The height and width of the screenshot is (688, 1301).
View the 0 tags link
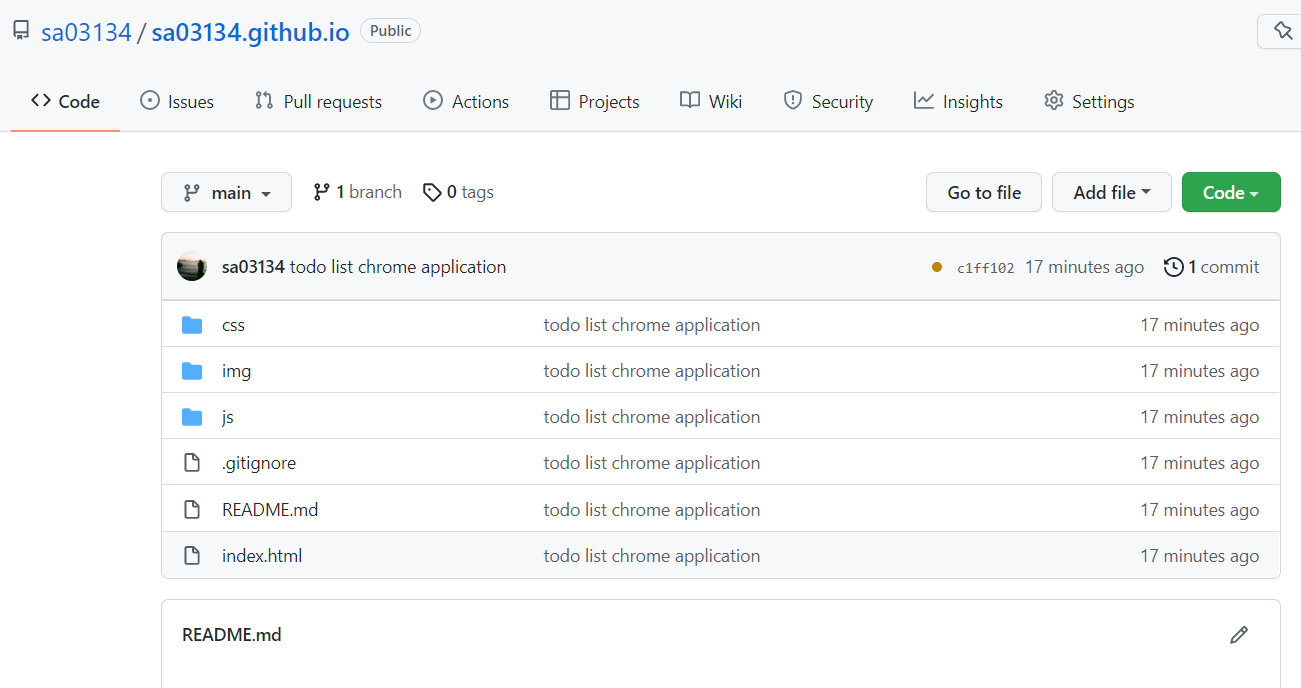pos(458,192)
